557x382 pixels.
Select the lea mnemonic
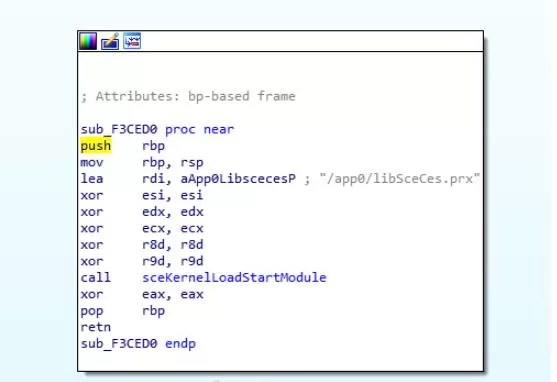[92, 178]
